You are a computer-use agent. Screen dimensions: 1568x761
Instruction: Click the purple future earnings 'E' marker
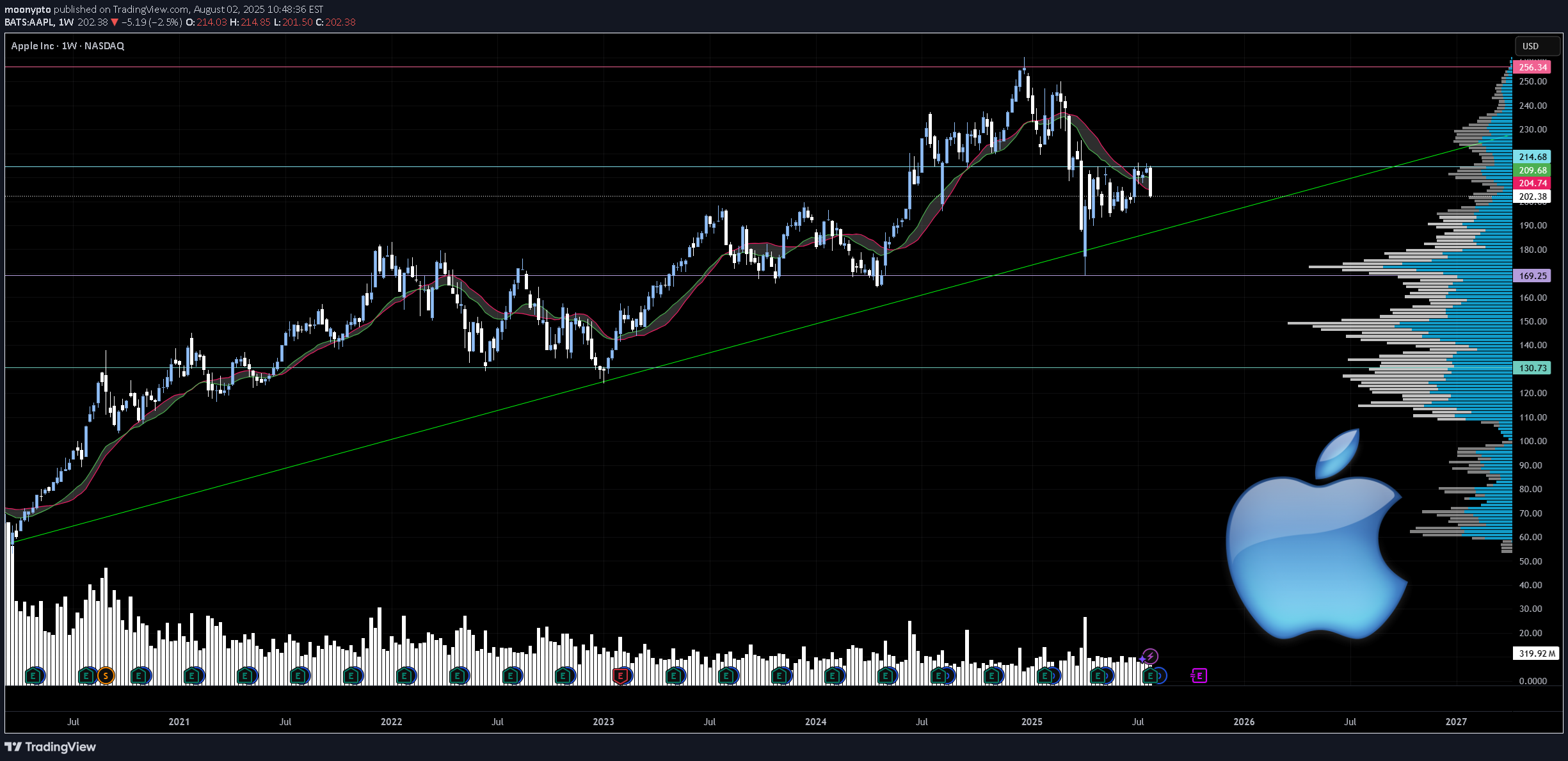(x=1199, y=676)
